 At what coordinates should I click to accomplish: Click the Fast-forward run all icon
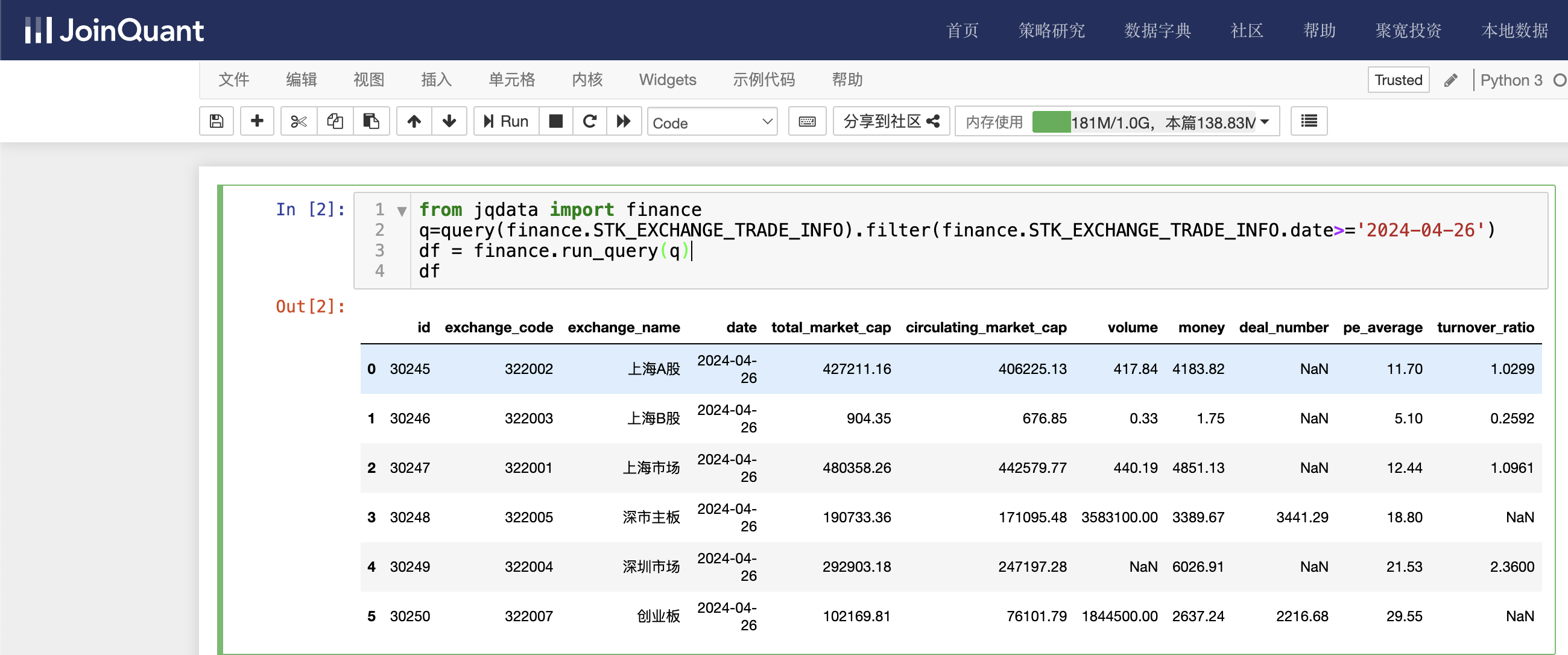pyautogui.click(x=625, y=122)
